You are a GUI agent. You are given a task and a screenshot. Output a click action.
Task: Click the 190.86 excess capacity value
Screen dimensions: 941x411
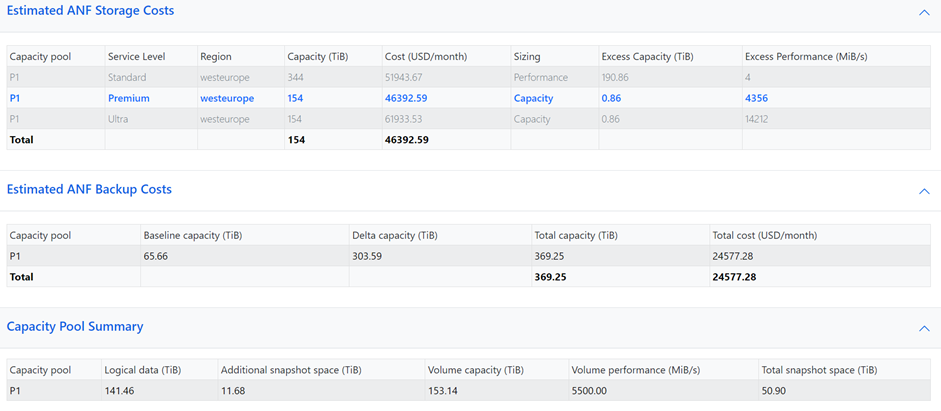coord(616,77)
